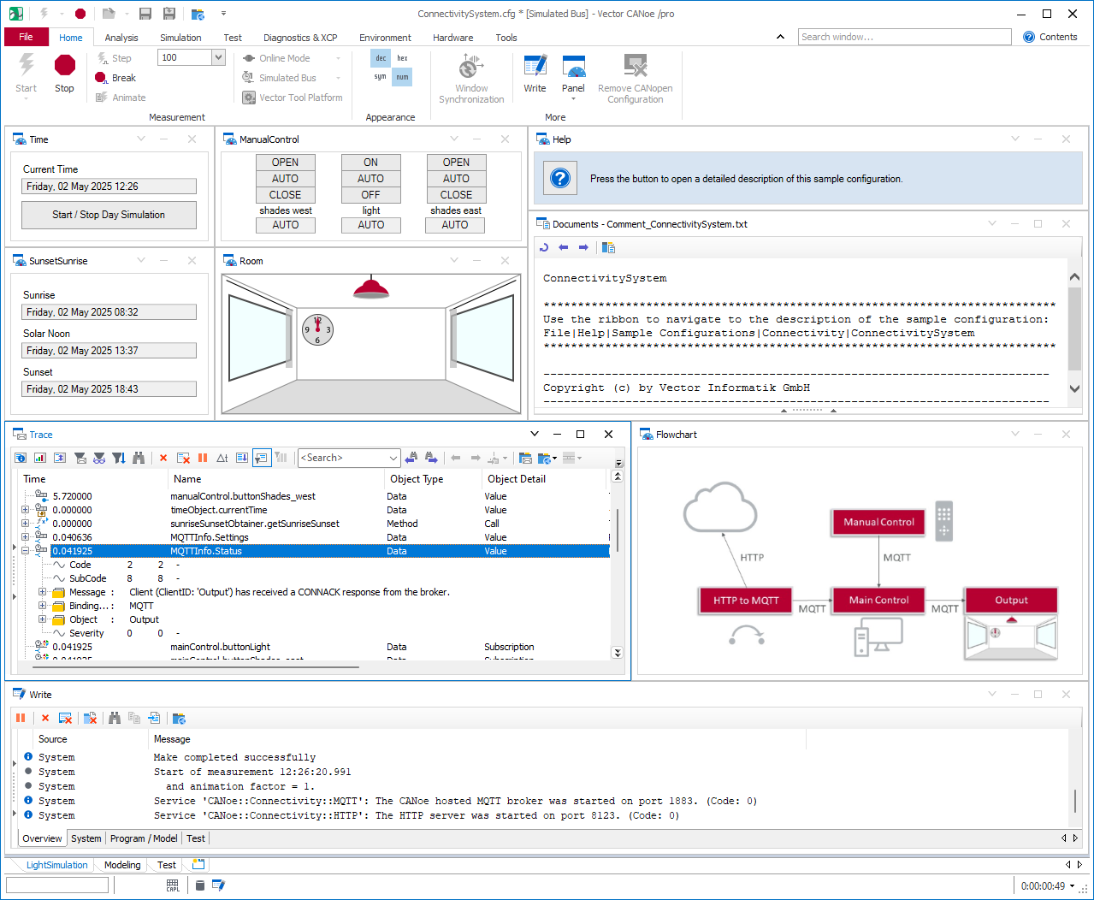Click the save-as icon in the quick access toolbar
1094x900 pixels.
click(x=169, y=13)
